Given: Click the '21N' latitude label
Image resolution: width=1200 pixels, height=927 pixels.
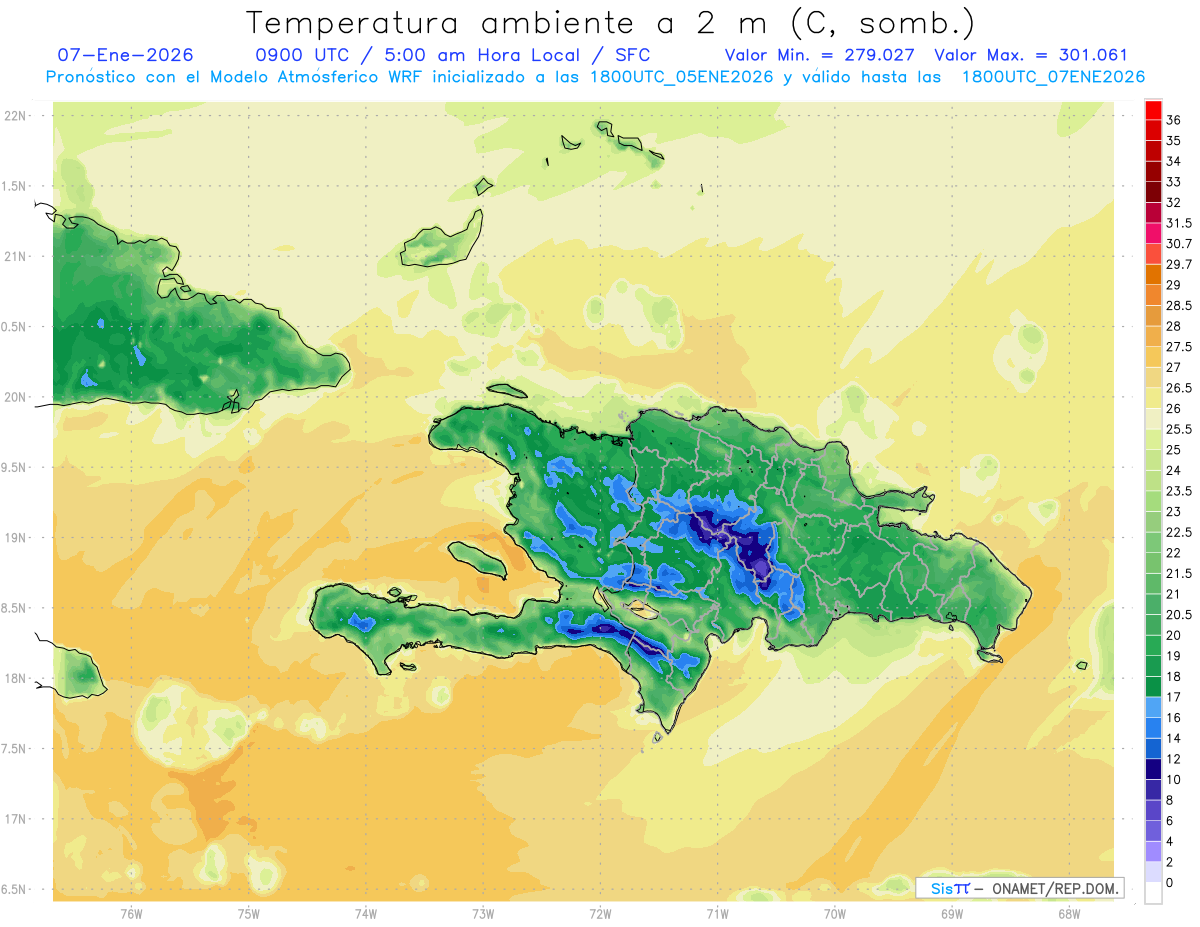Looking at the screenshot, I should click(x=15, y=257).
